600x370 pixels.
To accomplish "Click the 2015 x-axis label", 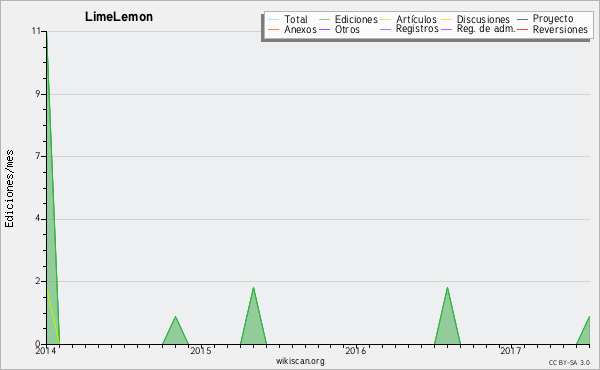I will [201, 351].
